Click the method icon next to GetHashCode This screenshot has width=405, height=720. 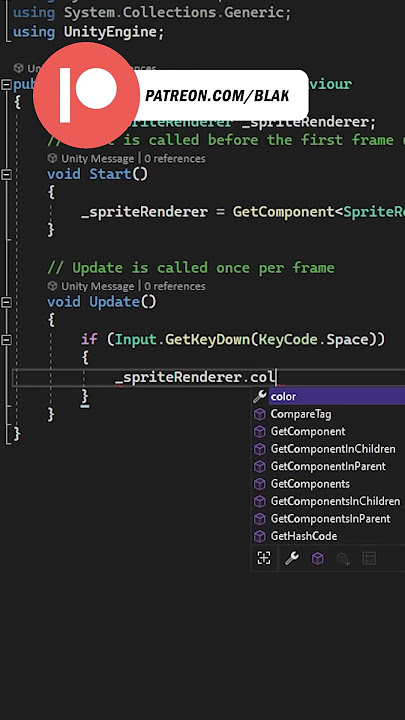[260, 536]
